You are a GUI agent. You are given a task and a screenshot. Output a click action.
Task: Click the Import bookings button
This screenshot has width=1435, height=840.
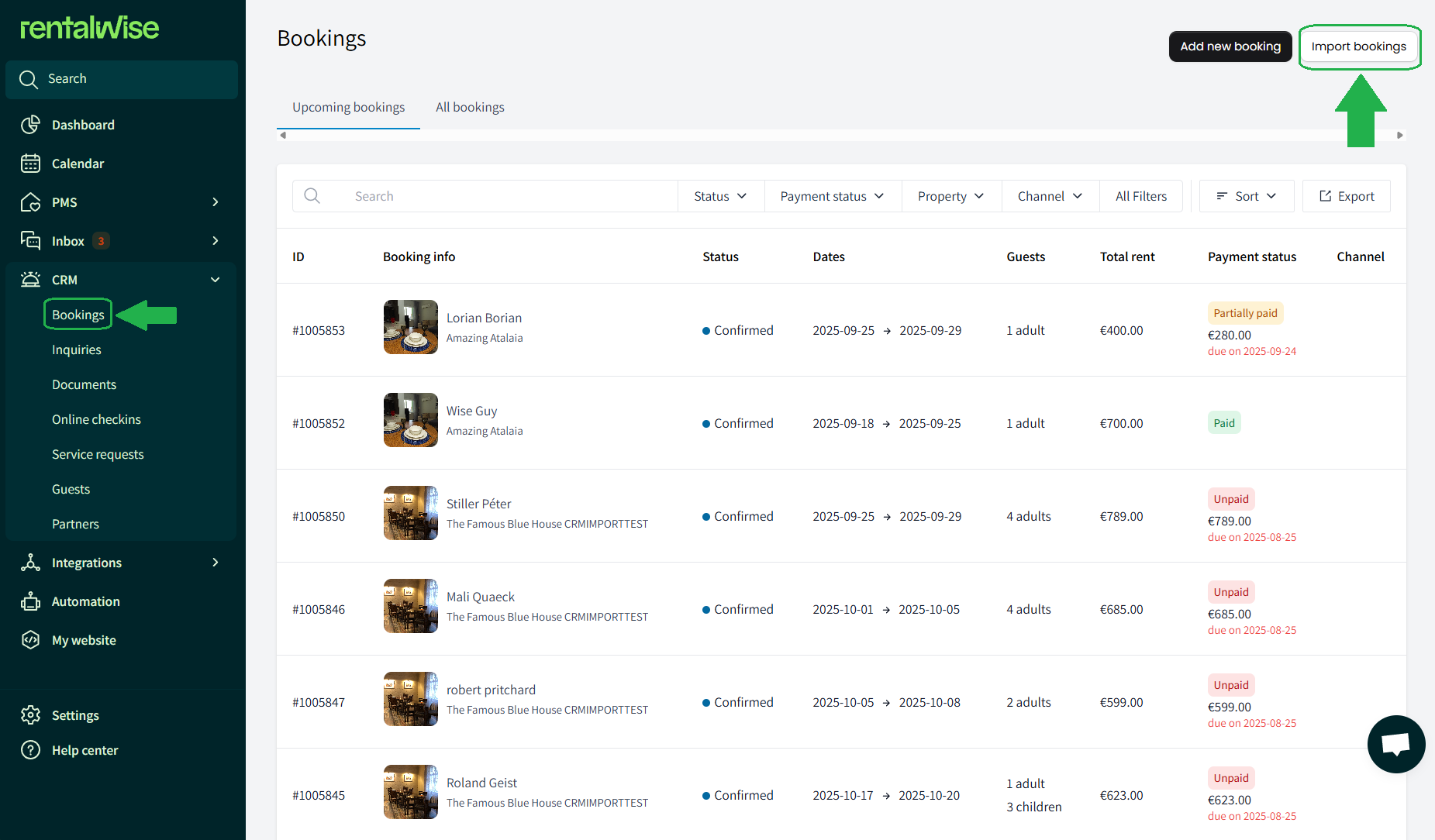[1358, 46]
